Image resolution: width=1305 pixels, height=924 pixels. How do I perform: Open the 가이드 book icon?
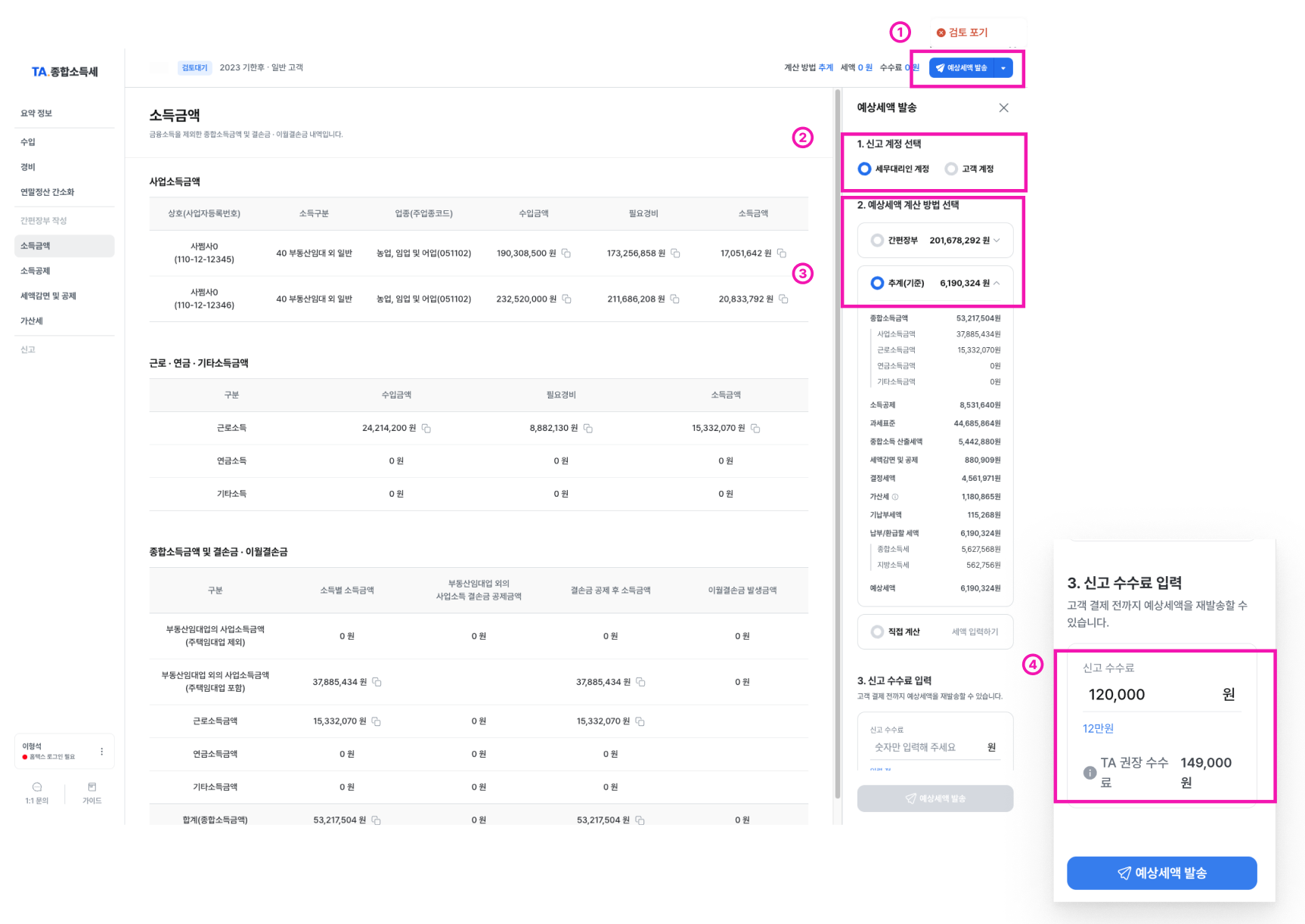click(x=92, y=787)
